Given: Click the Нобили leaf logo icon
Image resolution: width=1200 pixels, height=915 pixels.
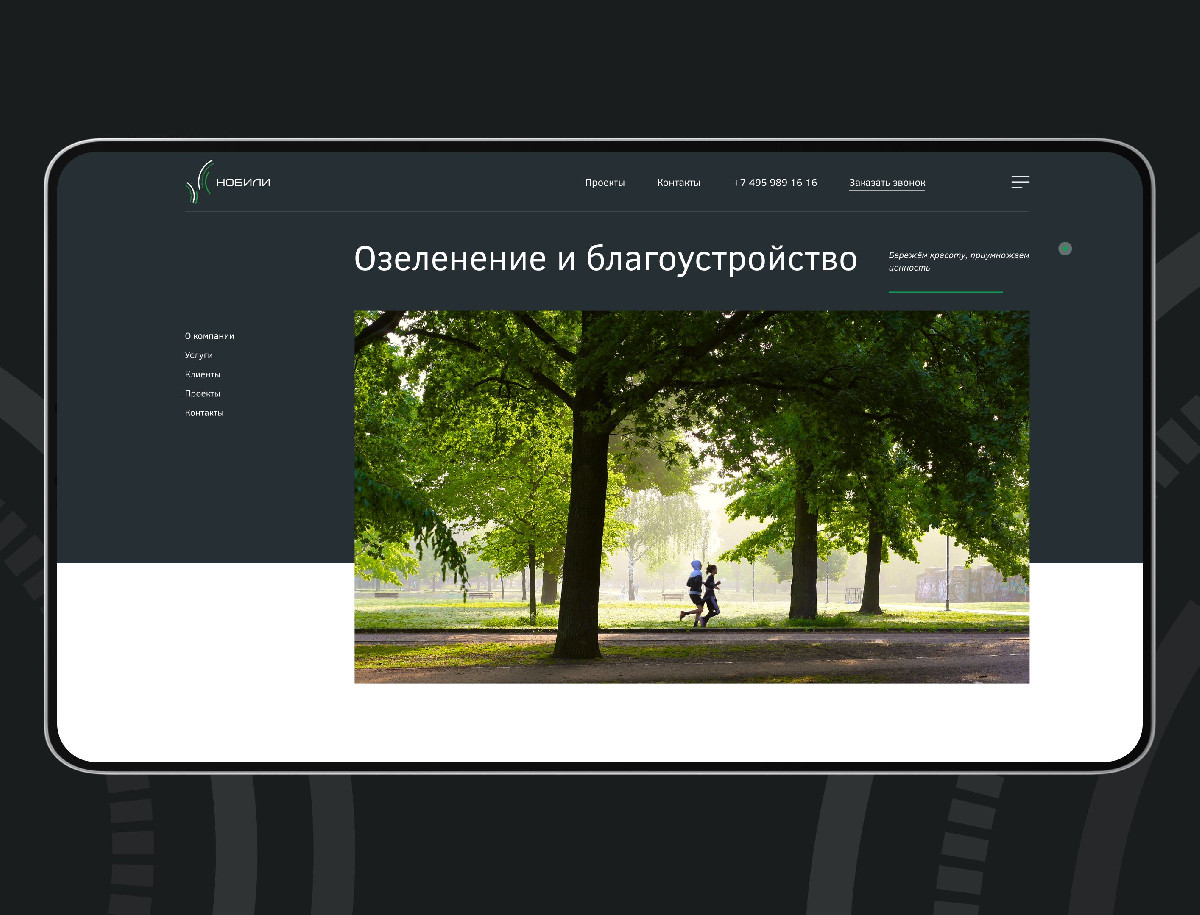Looking at the screenshot, I should pos(199,182).
